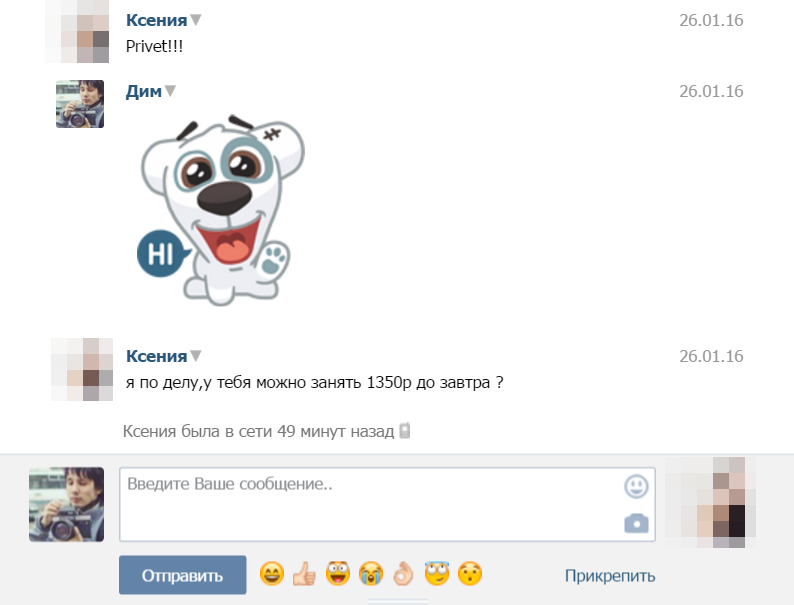The width and height of the screenshot is (794, 605).
Task: Click your avatar beside the message box
Action: click(67, 504)
